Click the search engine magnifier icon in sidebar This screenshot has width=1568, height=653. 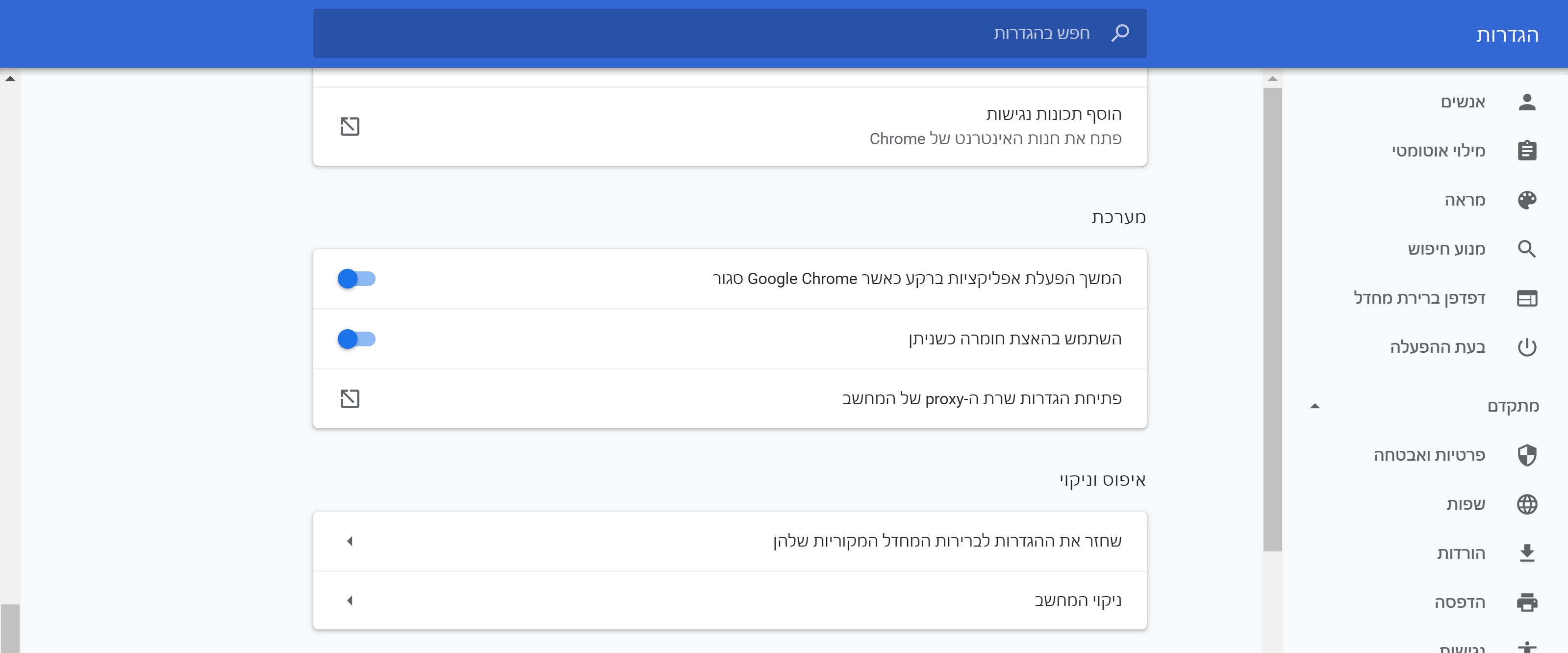click(1528, 249)
